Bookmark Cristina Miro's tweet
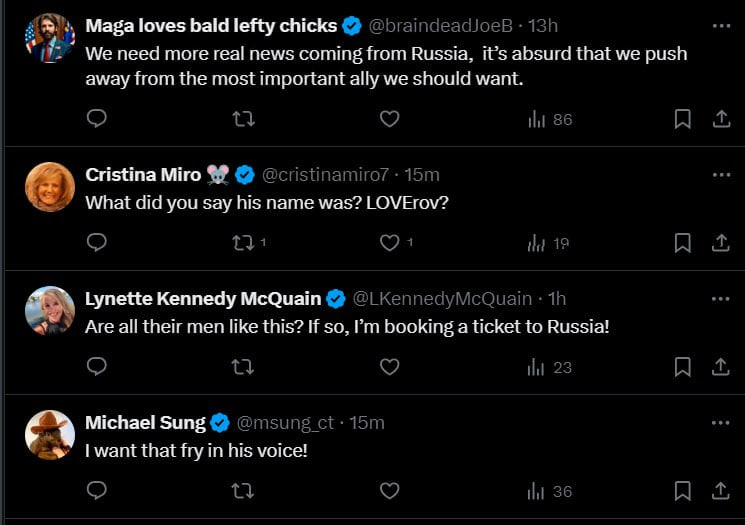 682,243
